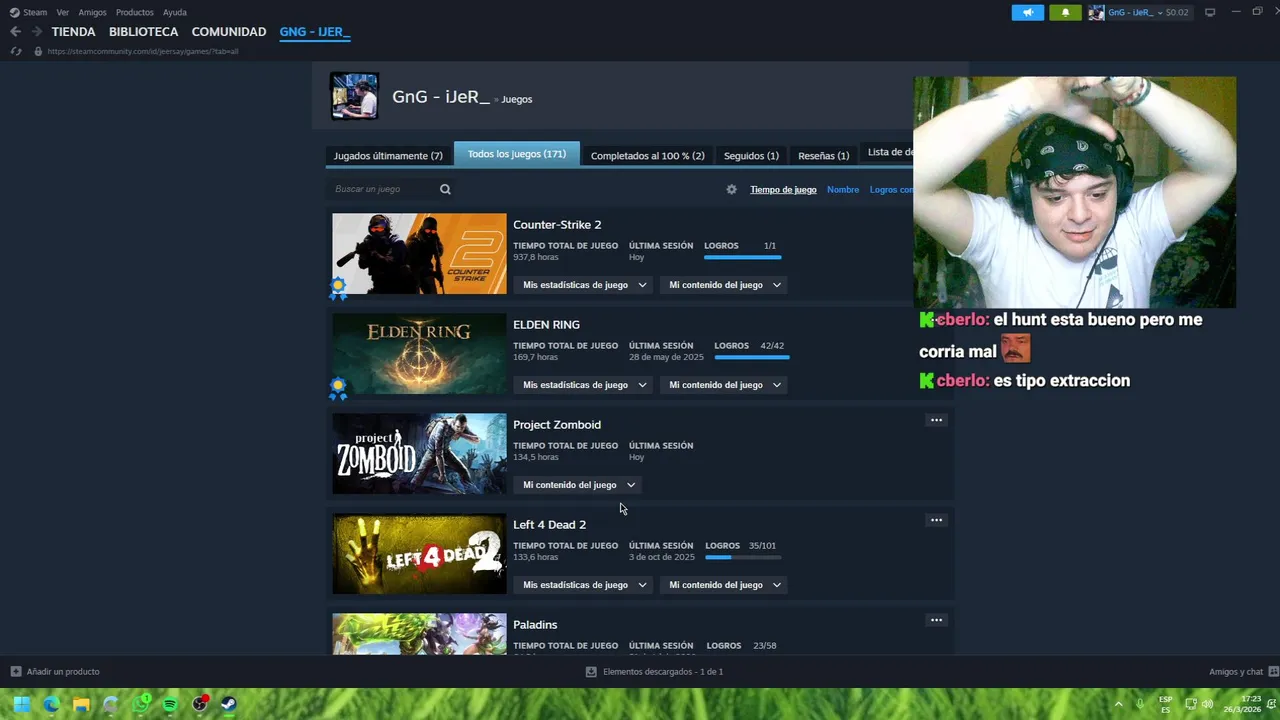Switch to Big Picture mode monitor icon
1280x720 pixels.
point(1210,13)
